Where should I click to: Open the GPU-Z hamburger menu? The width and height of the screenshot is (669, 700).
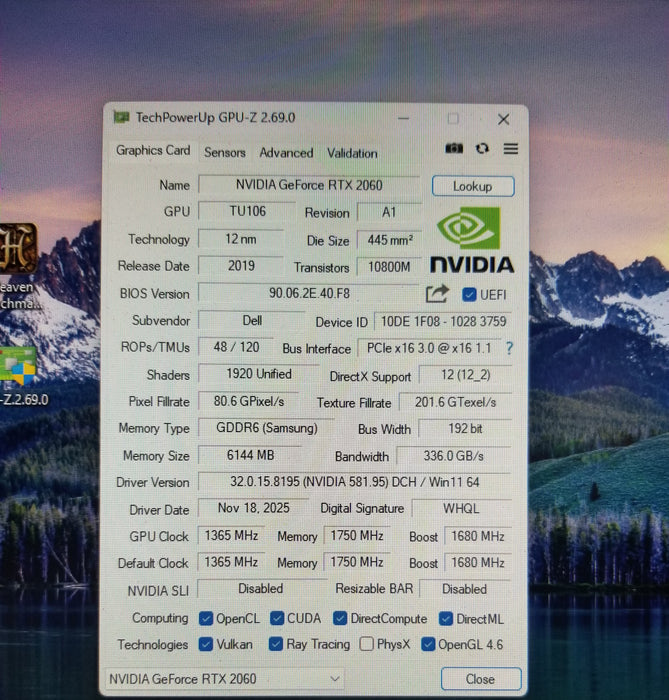[x=511, y=149]
